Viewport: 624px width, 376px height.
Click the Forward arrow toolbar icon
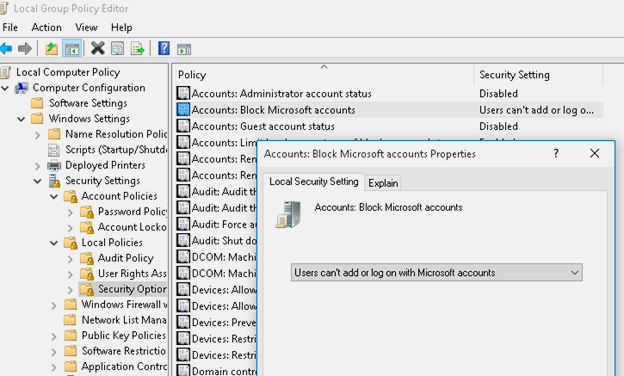[25, 49]
